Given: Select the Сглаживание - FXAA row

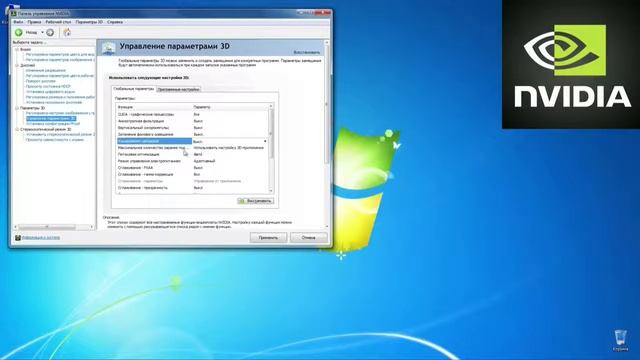Looking at the screenshot, I should pos(193,168).
